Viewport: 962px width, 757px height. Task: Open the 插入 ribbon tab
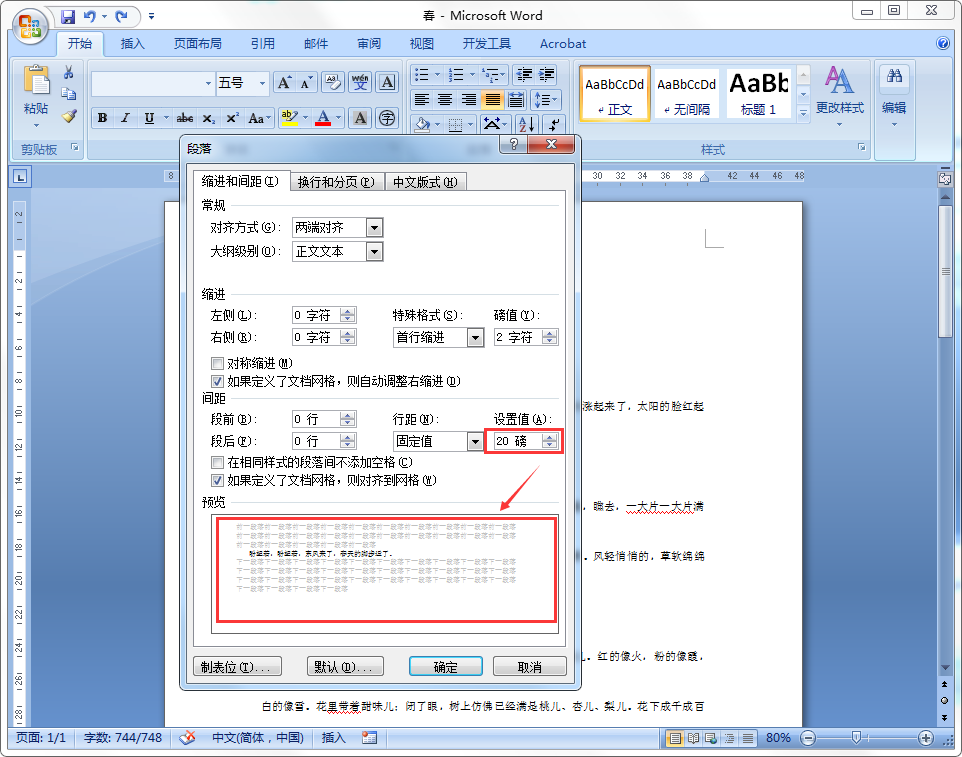pos(133,44)
